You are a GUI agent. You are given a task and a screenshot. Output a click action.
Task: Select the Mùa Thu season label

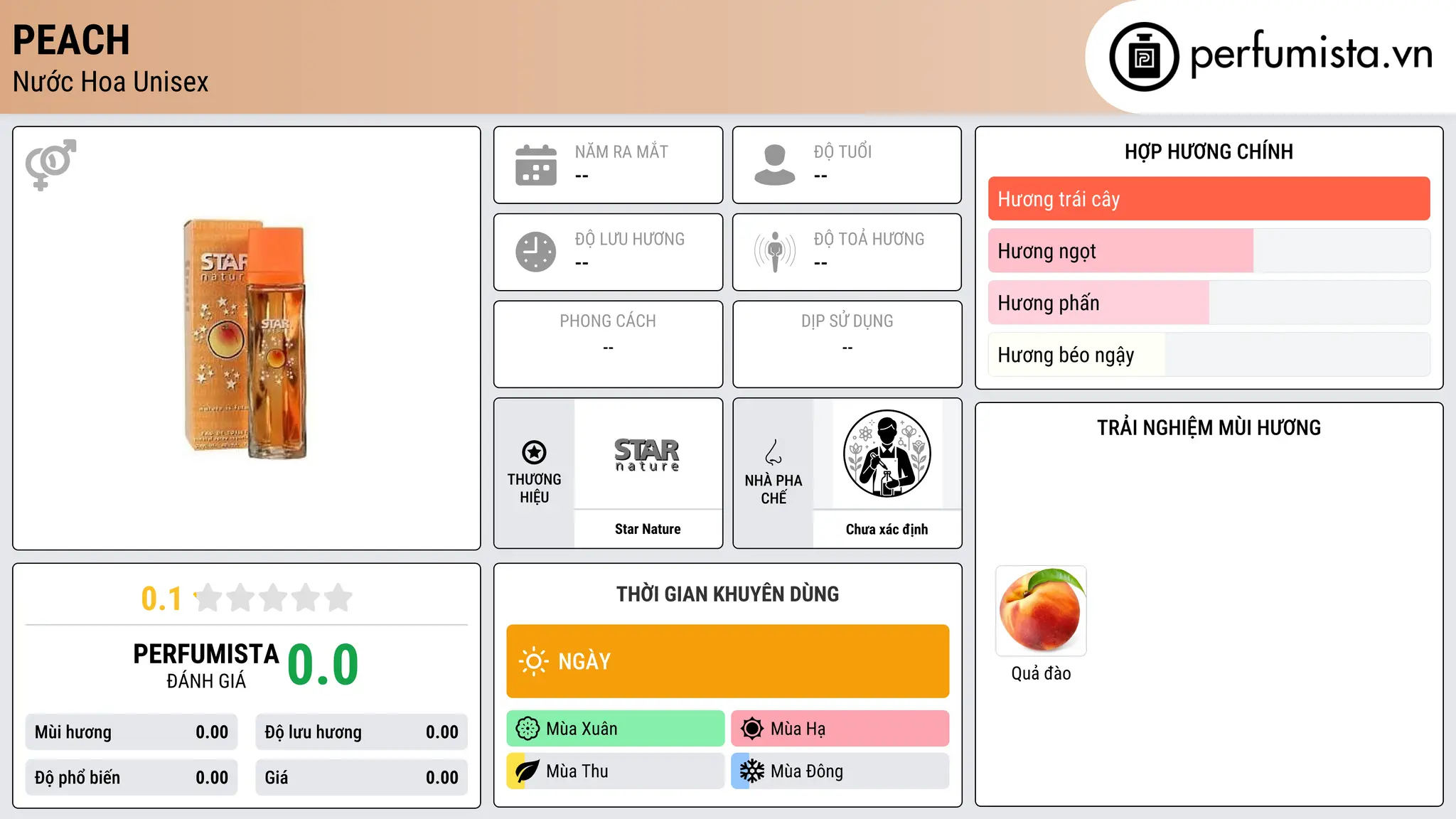577,771
